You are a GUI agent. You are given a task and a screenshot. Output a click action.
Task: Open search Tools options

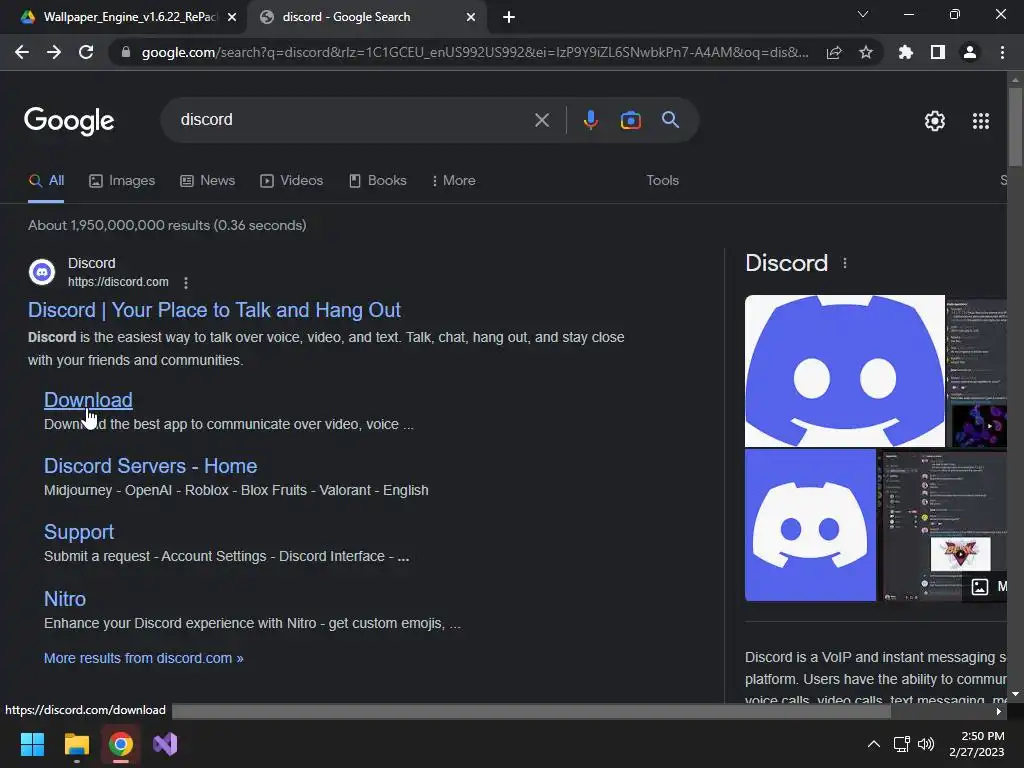coord(662,180)
